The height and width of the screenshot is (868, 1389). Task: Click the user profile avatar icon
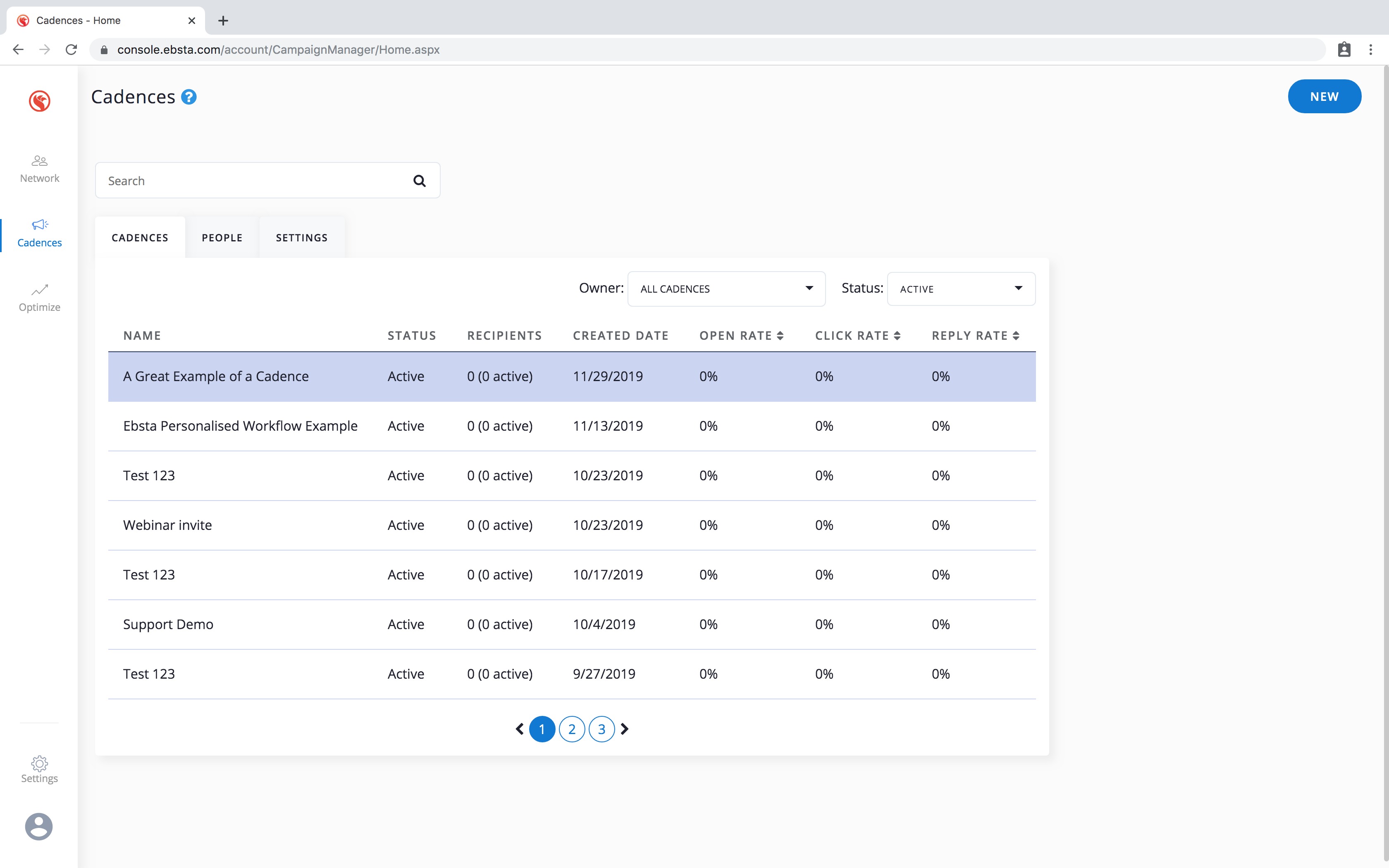tap(39, 827)
